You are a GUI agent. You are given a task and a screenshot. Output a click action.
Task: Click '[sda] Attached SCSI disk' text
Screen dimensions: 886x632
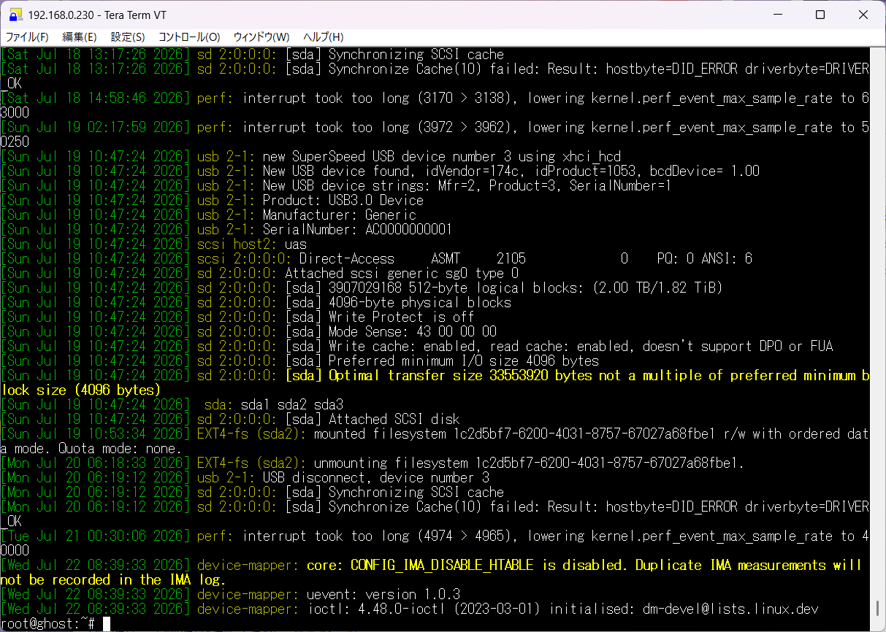(372, 420)
